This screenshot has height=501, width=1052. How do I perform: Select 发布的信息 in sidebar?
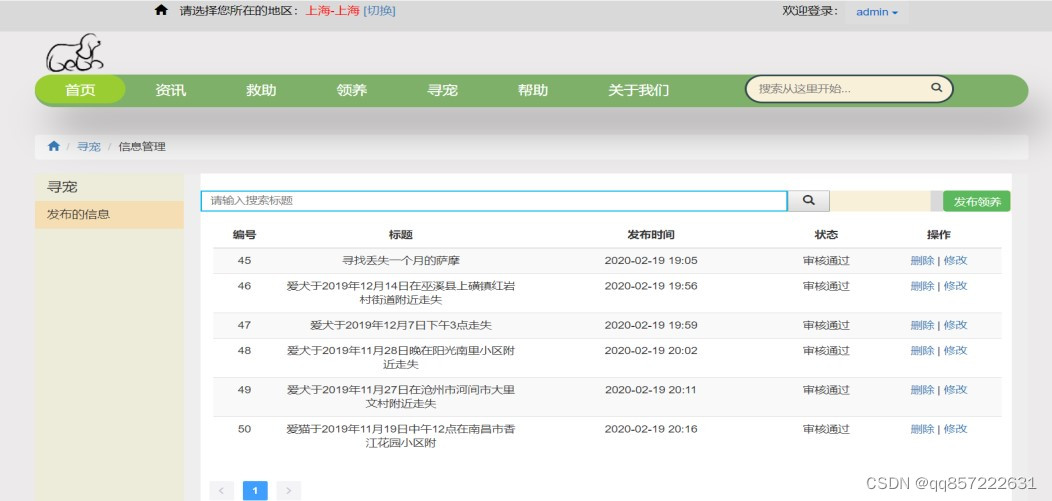[x=109, y=215]
